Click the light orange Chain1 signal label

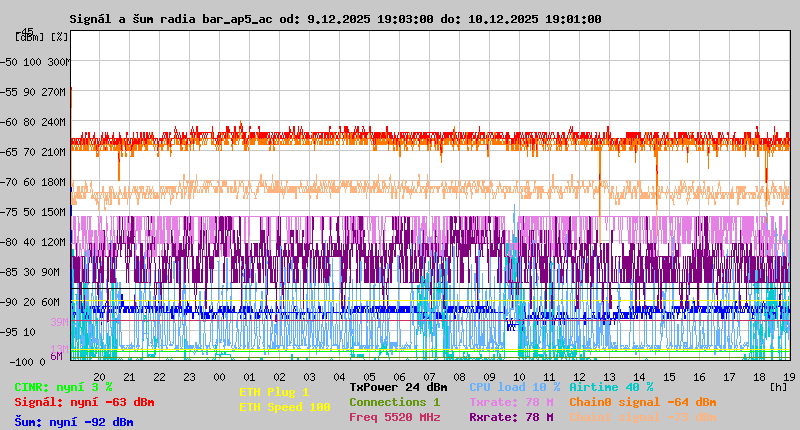click(x=643, y=417)
